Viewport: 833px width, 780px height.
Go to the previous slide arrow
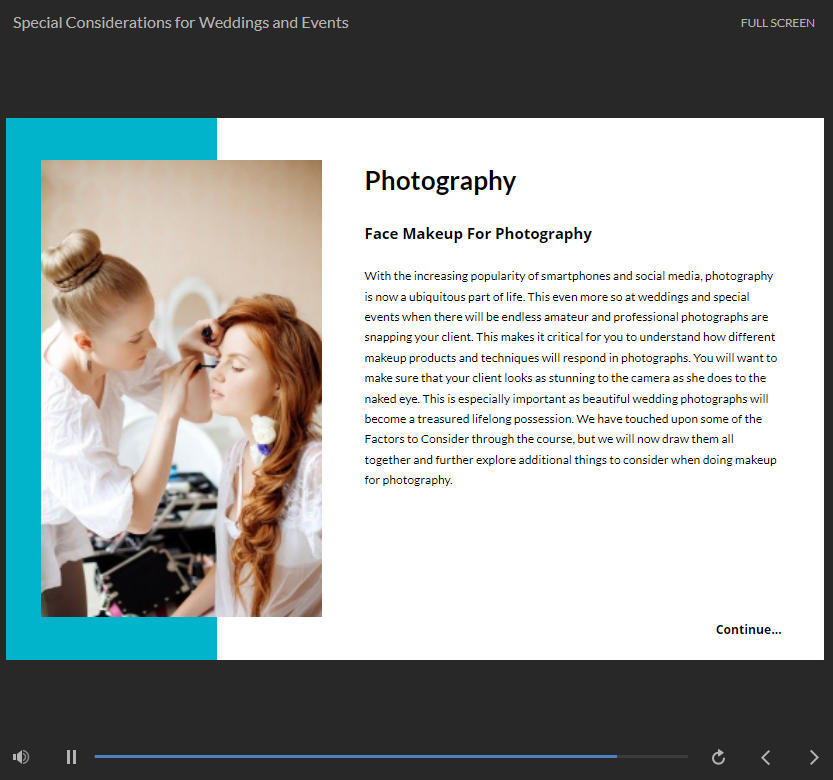click(x=766, y=757)
